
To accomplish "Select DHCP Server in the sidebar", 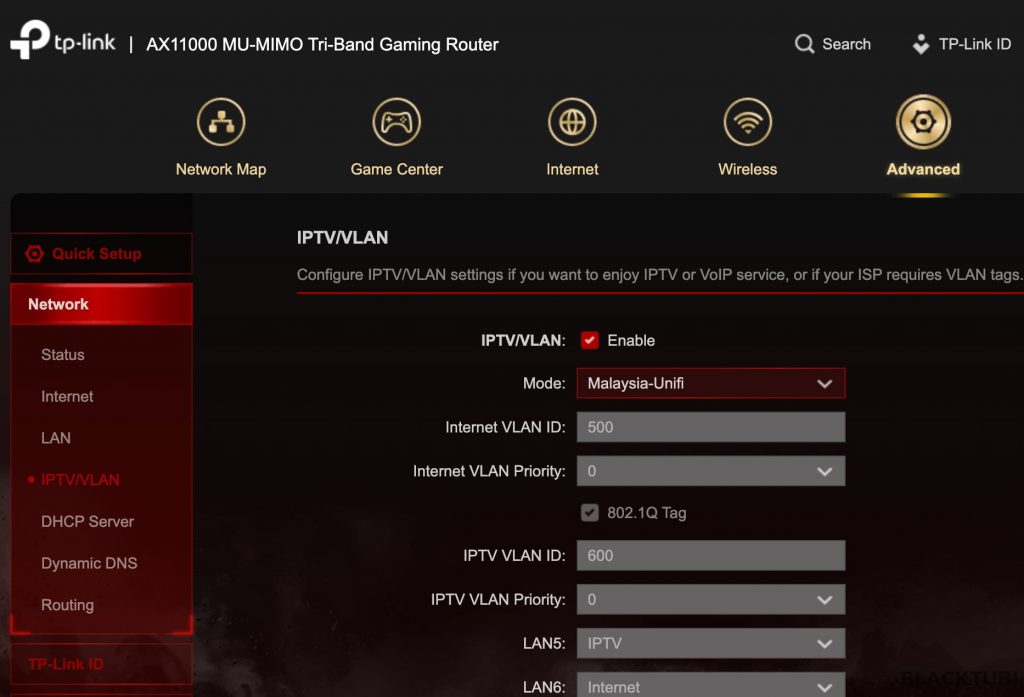I will (88, 521).
